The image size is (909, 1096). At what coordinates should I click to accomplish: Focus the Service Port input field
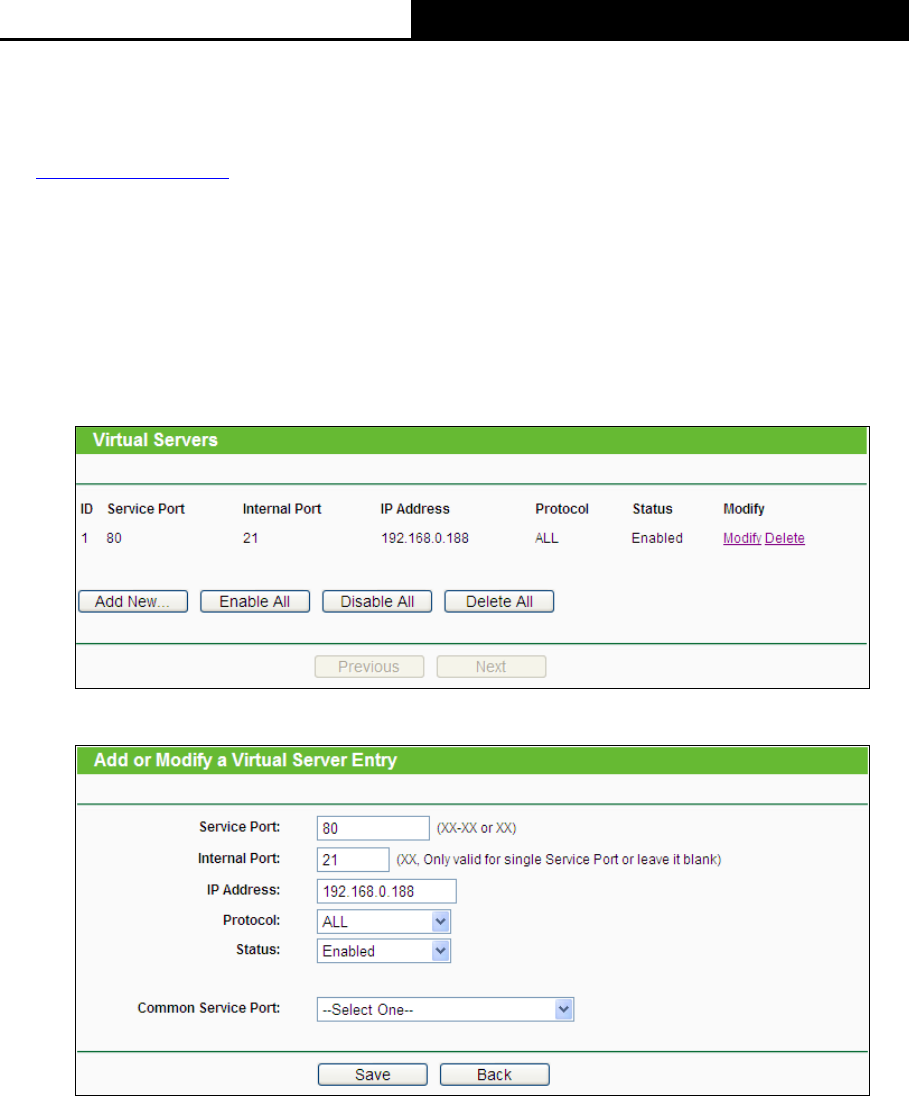[x=373, y=828]
